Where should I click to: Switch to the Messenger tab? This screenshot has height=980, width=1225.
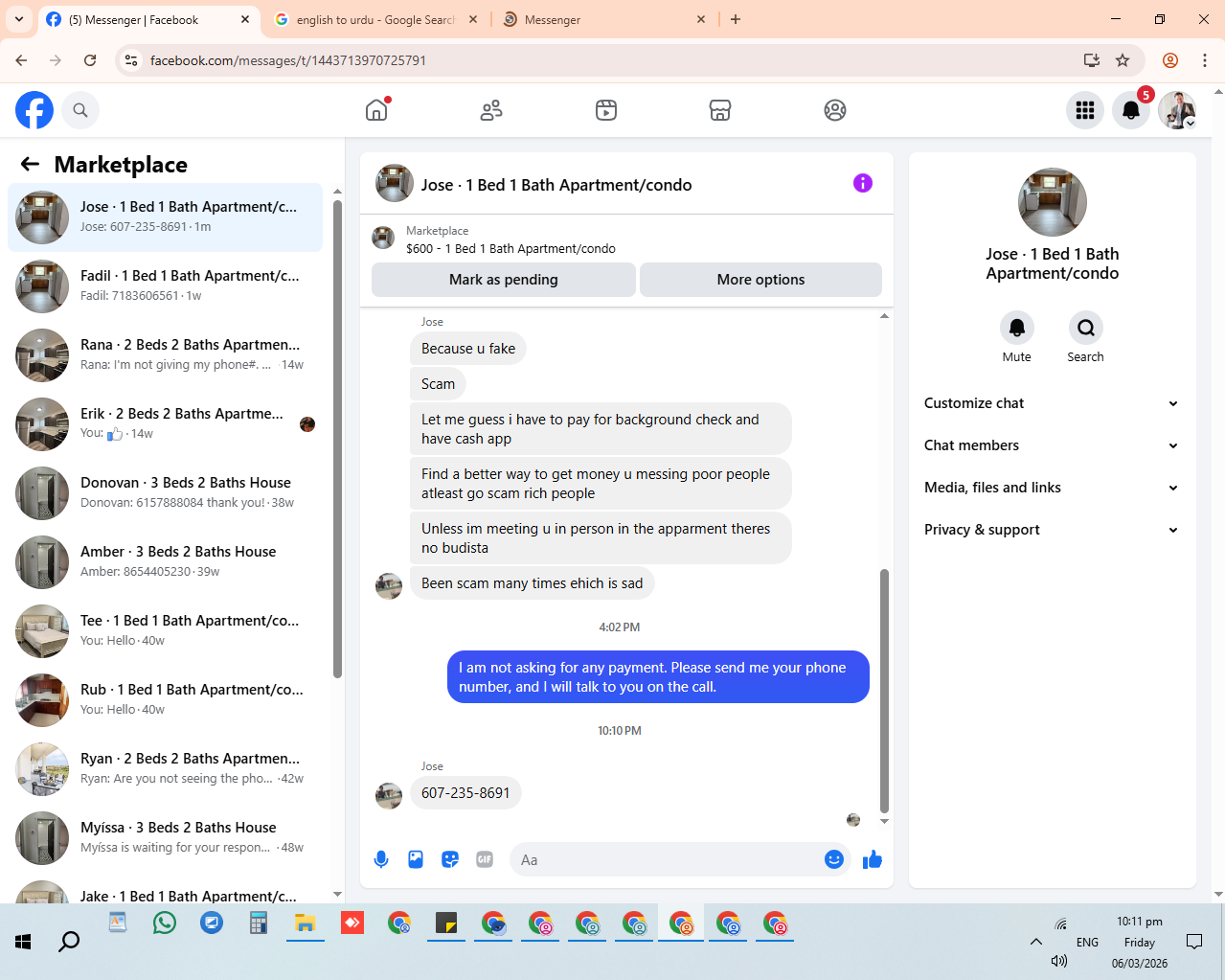(x=606, y=19)
